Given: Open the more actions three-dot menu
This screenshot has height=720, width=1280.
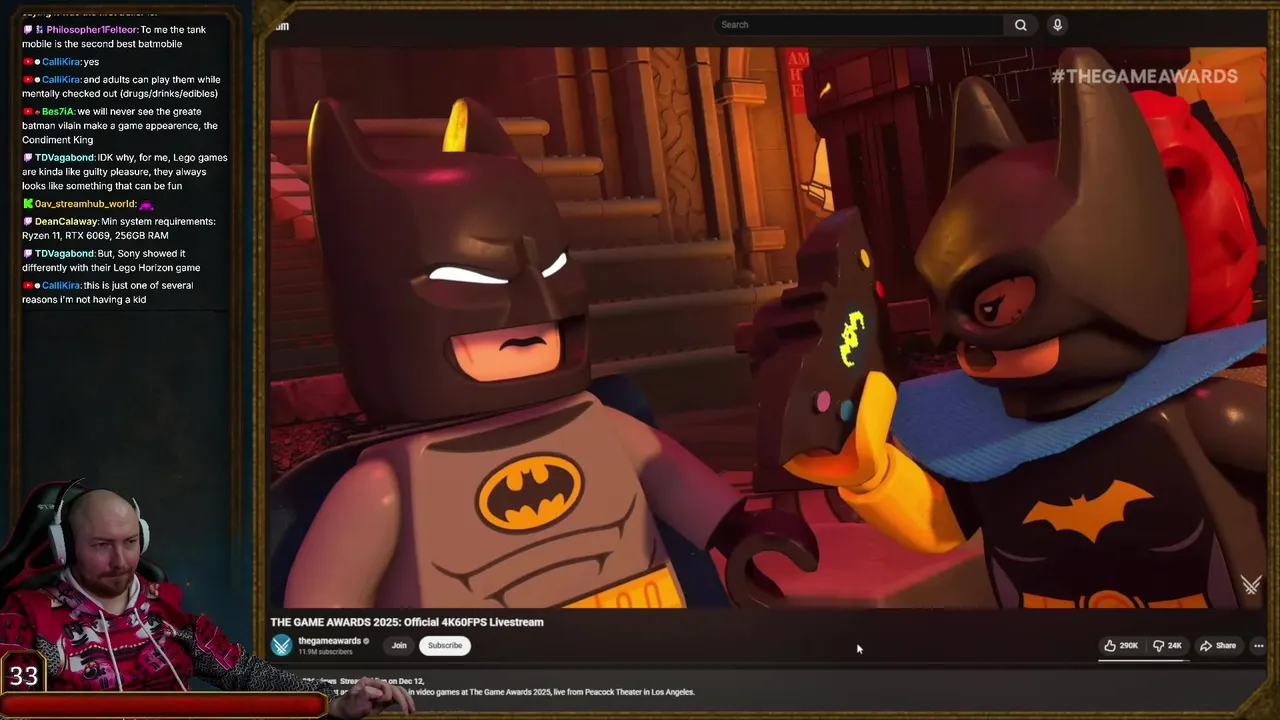Looking at the screenshot, I should pyautogui.click(x=1258, y=646).
